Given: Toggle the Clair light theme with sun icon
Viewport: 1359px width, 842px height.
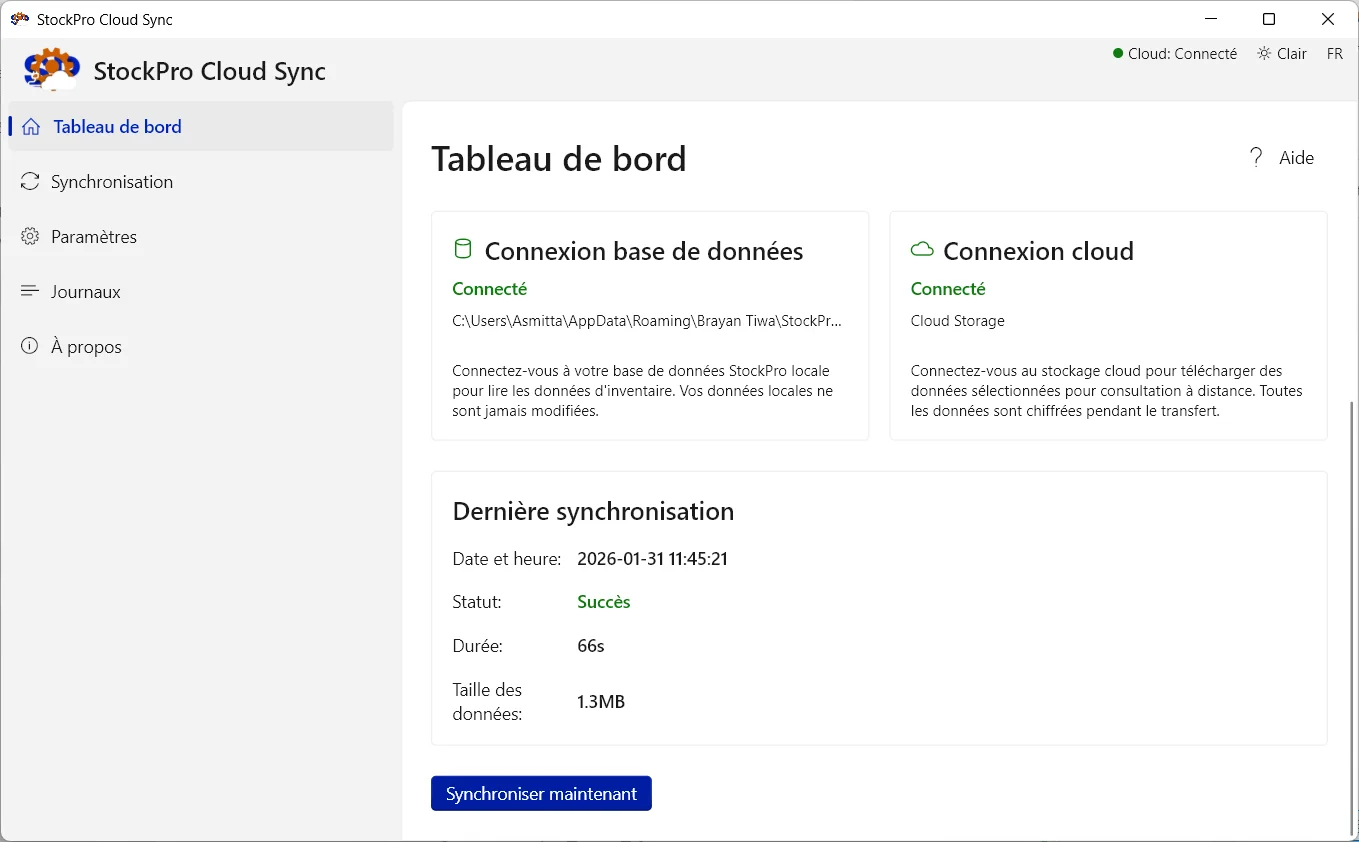Looking at the screenshot, I should [1282, 53].
